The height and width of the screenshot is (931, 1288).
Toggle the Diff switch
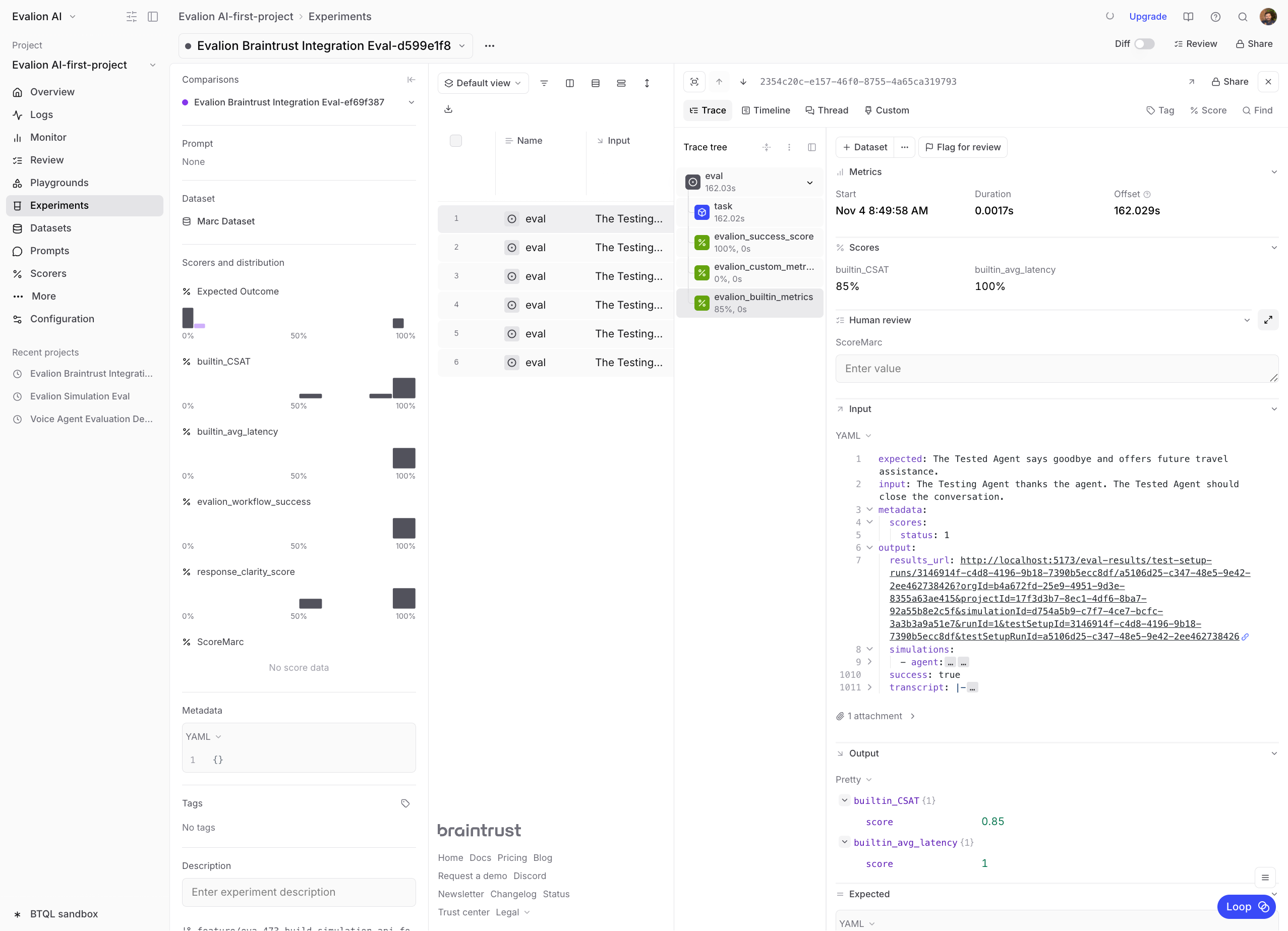pyautogui.click(x=1144, y=44)
